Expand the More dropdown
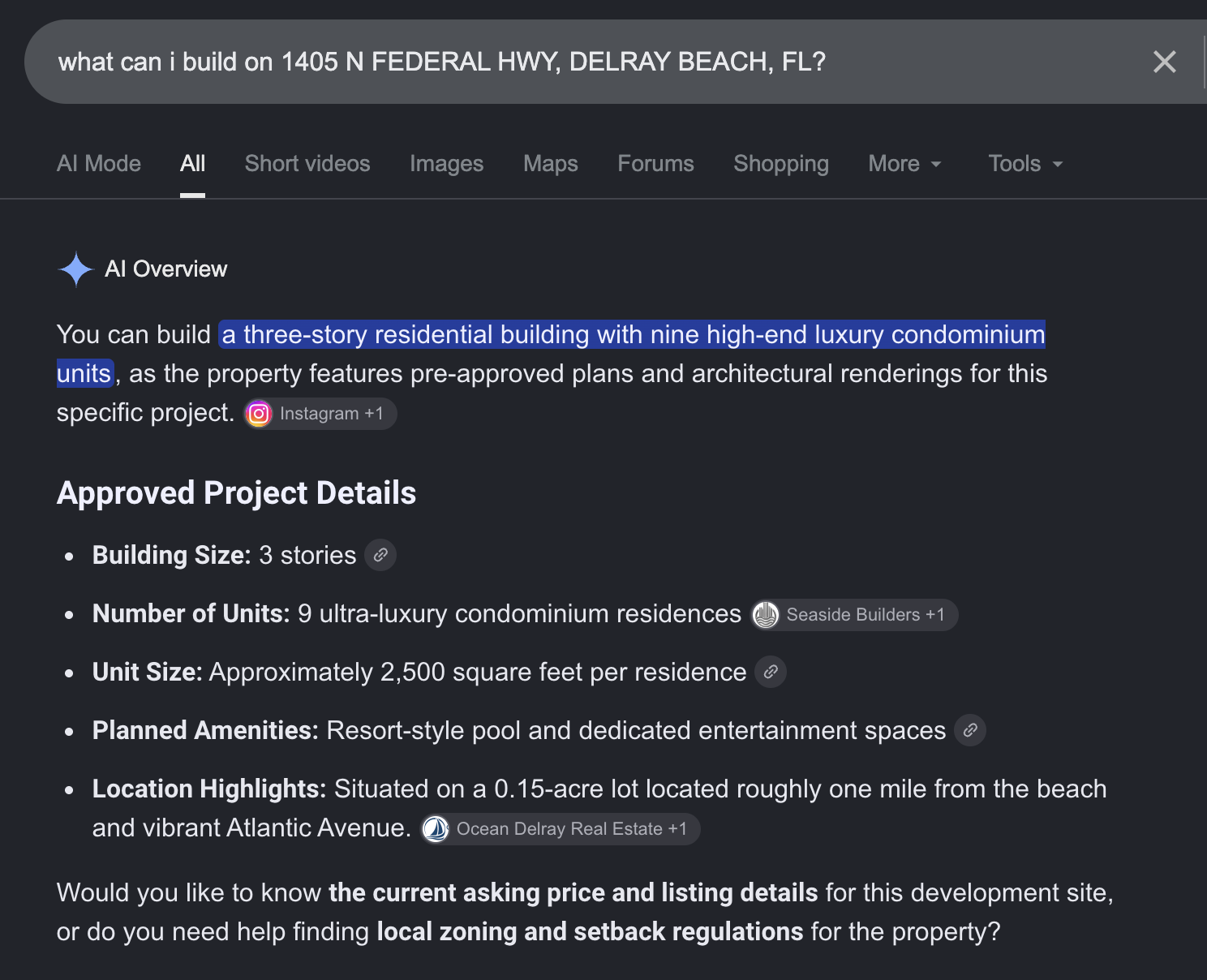Screen dimensions: 1207x980 [905, 164]
